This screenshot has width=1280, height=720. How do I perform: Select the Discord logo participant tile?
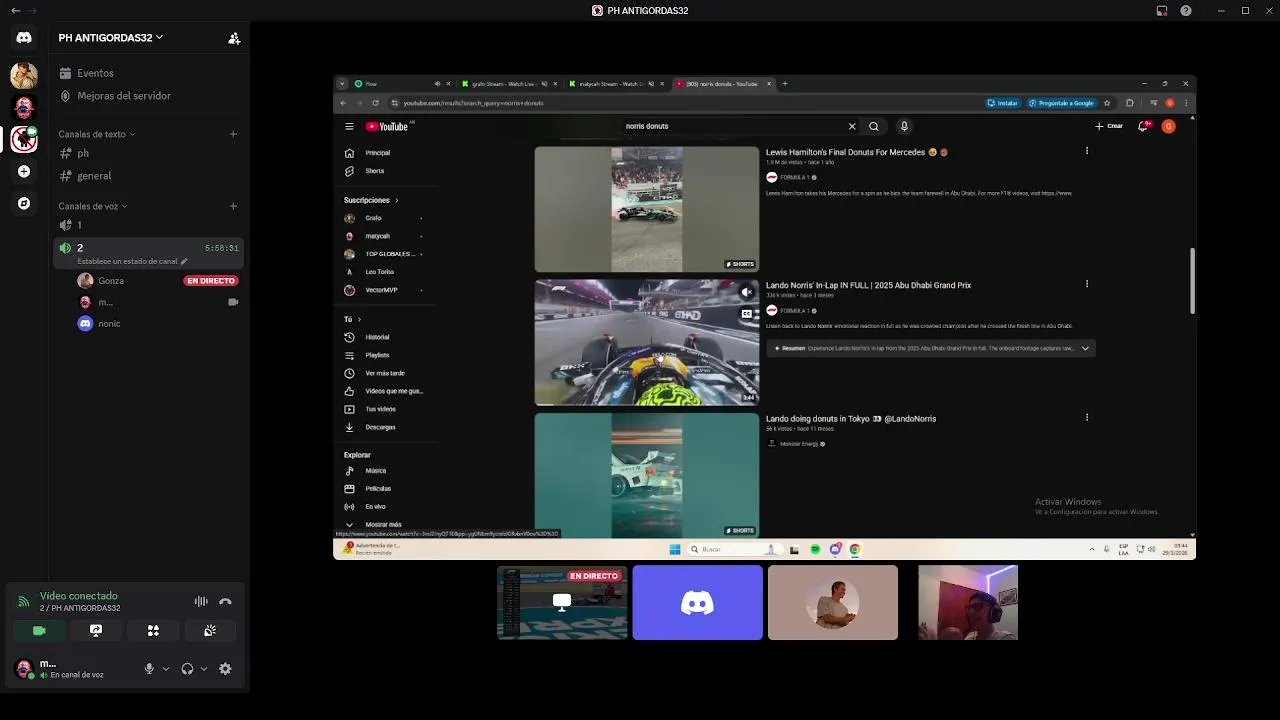(697, 602)
